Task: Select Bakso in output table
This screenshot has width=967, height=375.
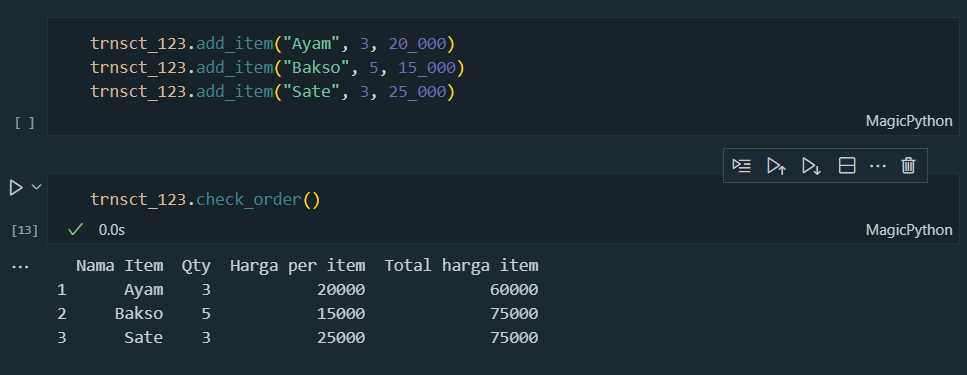Action: pyautogui.click(x=139, y=314)
